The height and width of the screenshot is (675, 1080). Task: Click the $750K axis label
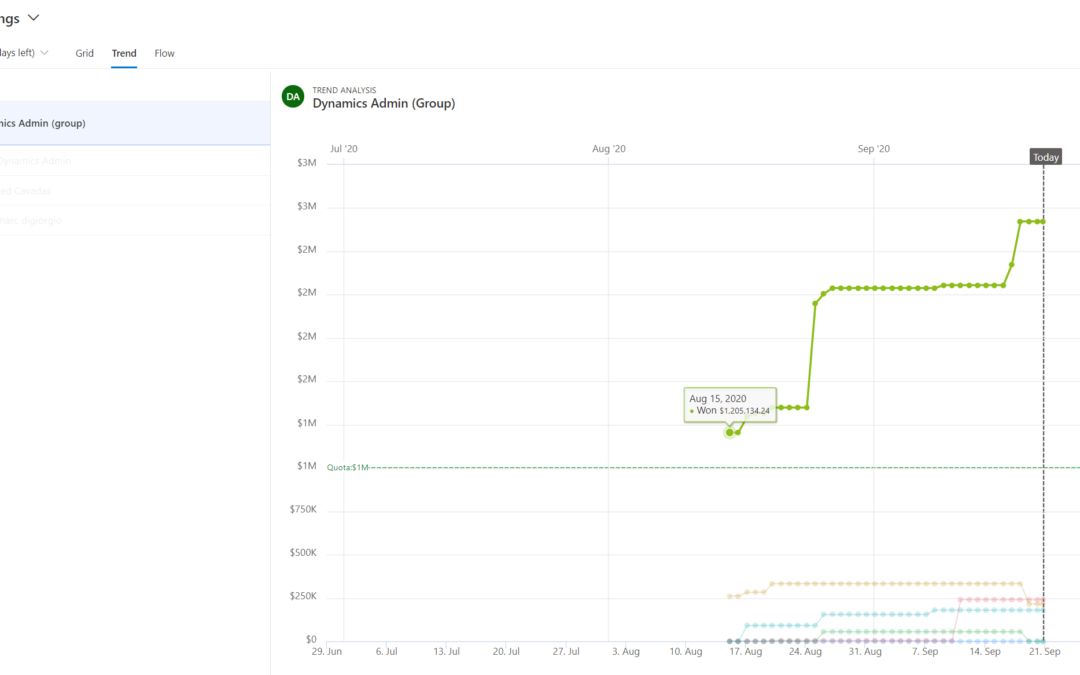pyautogui.click(x=303, y=510)
